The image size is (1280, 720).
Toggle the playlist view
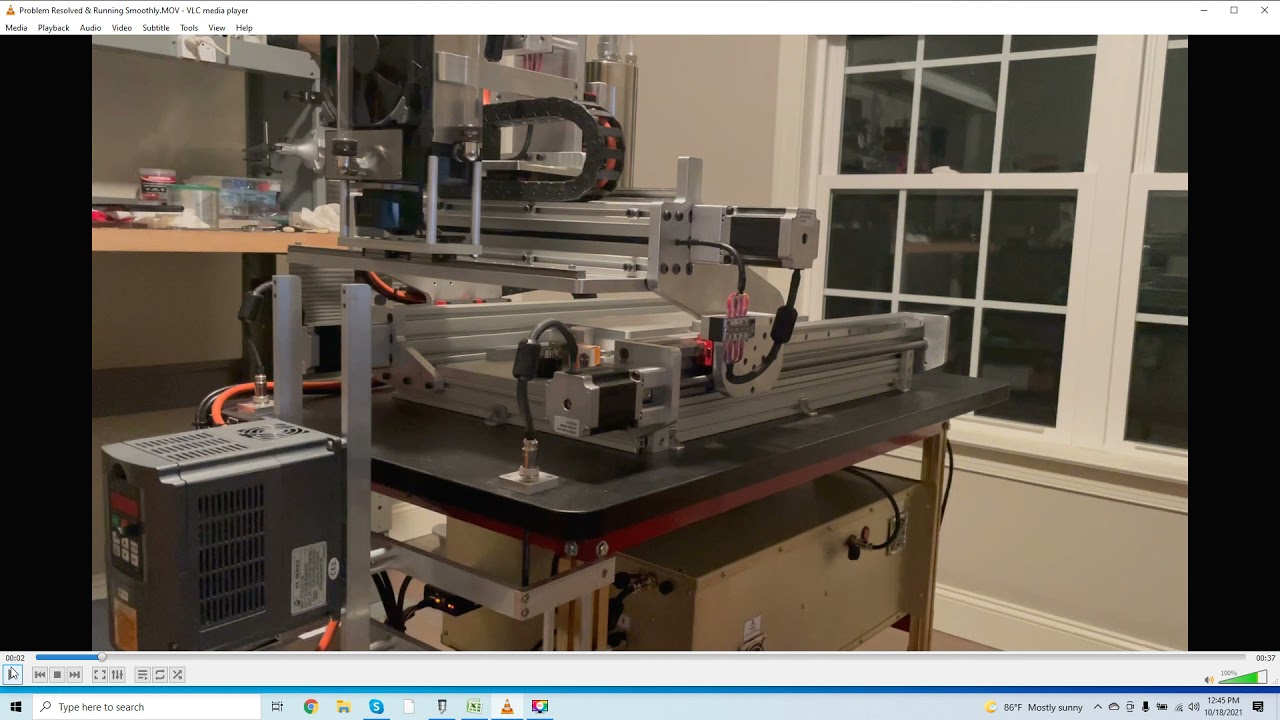pyautogui.click(x=143, y=675)
